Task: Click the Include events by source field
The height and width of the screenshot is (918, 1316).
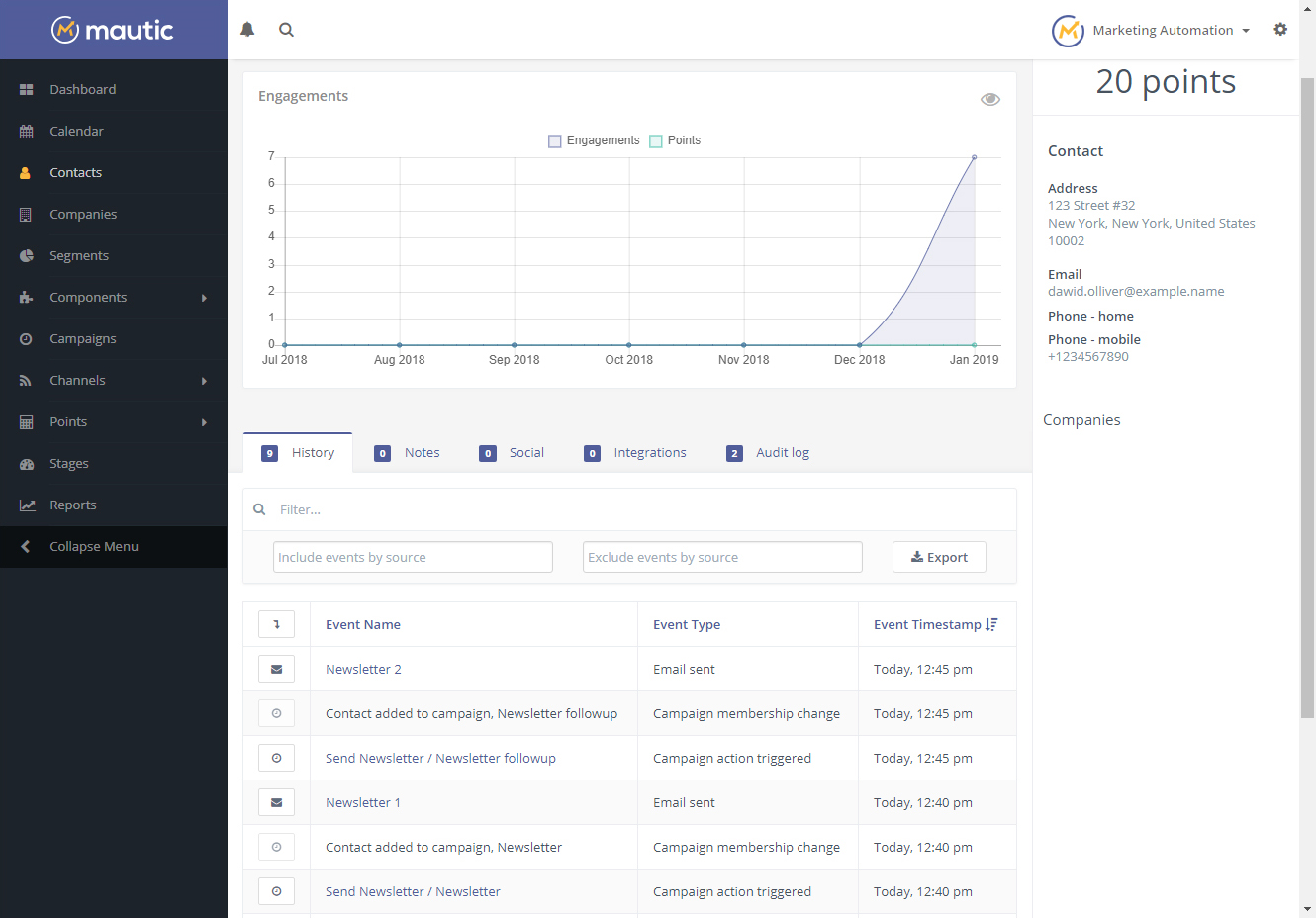Action: pos(413,557)
